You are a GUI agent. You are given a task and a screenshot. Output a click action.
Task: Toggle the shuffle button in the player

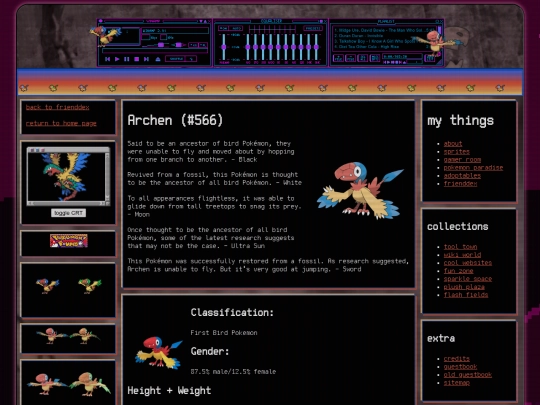(x=176, y=59)
